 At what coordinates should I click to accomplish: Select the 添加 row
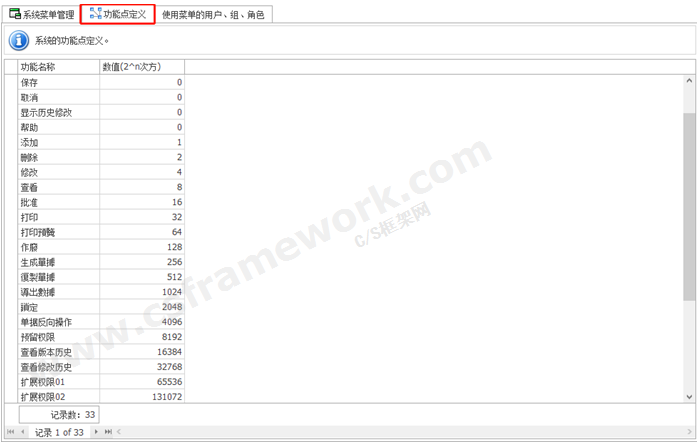(101, 142)
